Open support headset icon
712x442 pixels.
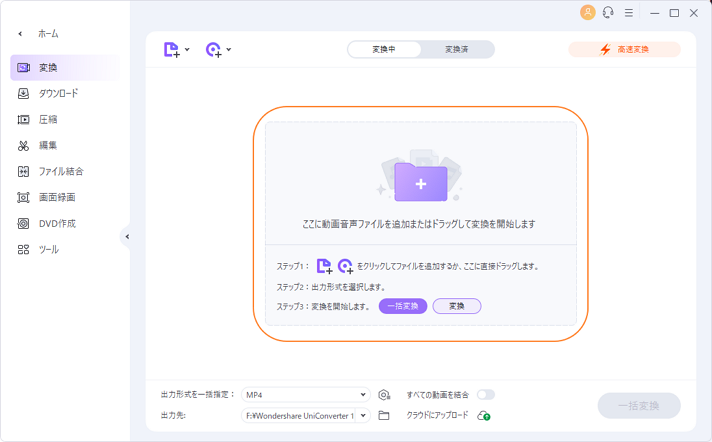[x=608, y=13]
